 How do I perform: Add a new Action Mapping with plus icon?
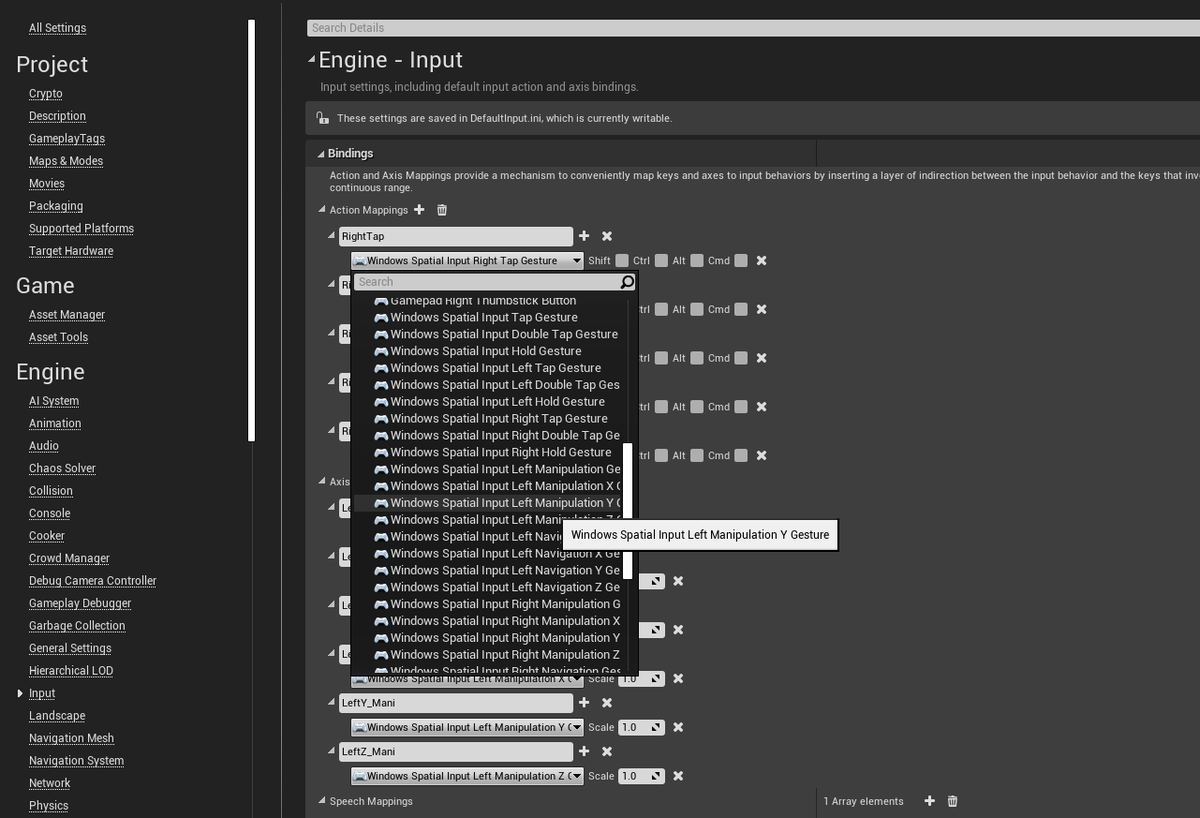point(419,210)
